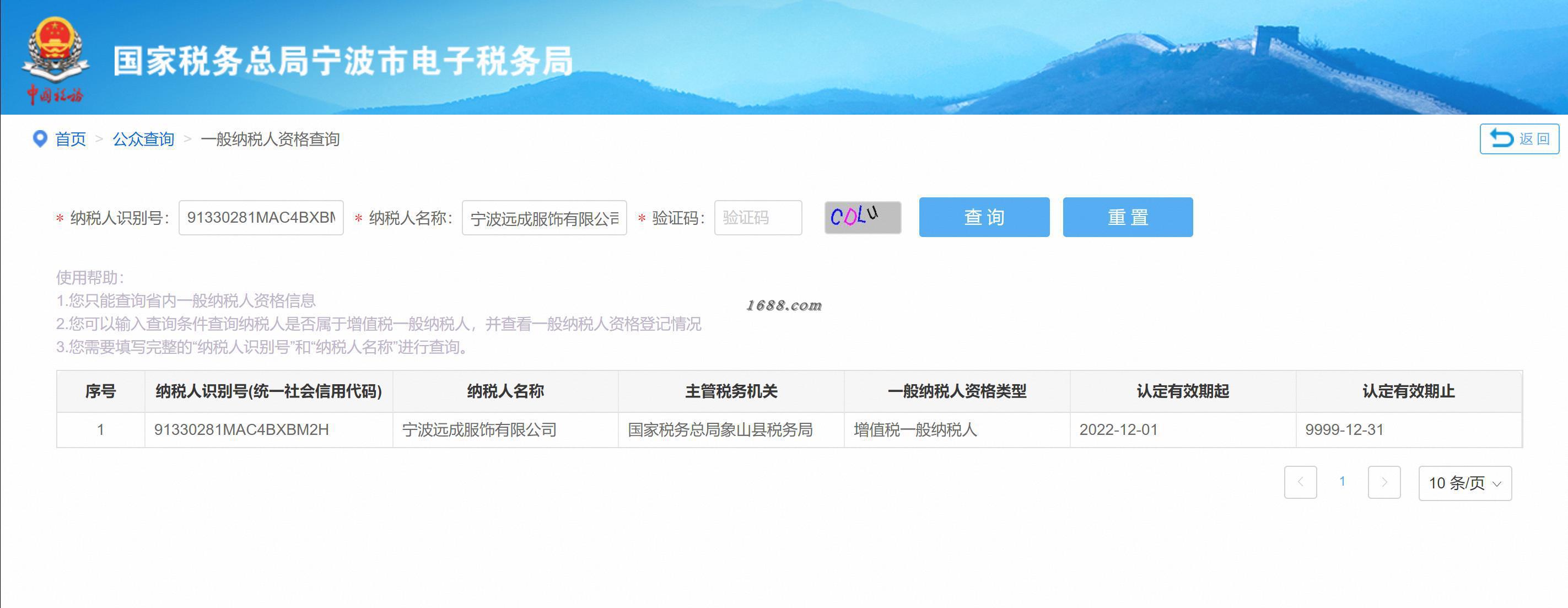Click taxpayer ID cell 91330281MAC4BXBM2H

pos(241,429)
